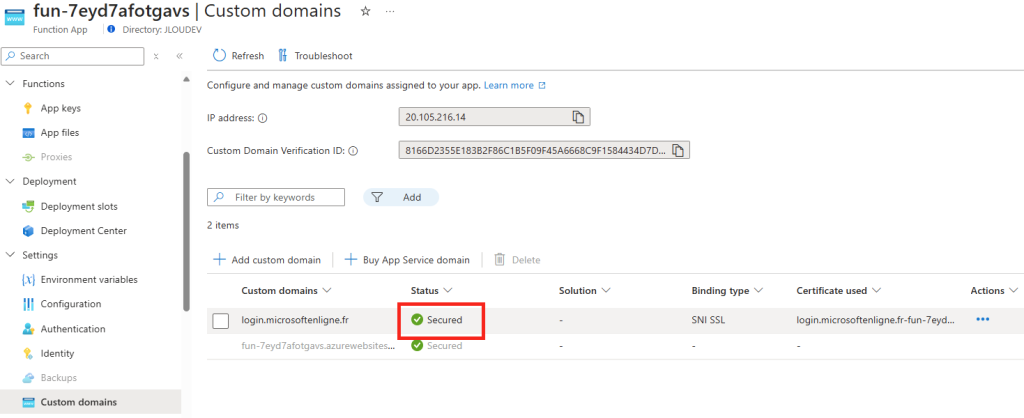This screenshot has width=1024, height=418.
Task: Click the Directory info icon
Action: [111, 29]
